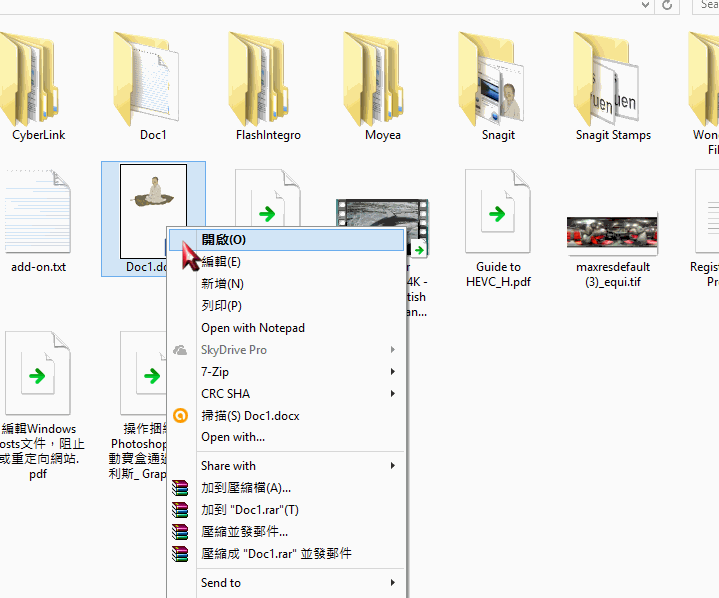Select the Moyea folder
The image size is (719, 598).
point(374,79)
